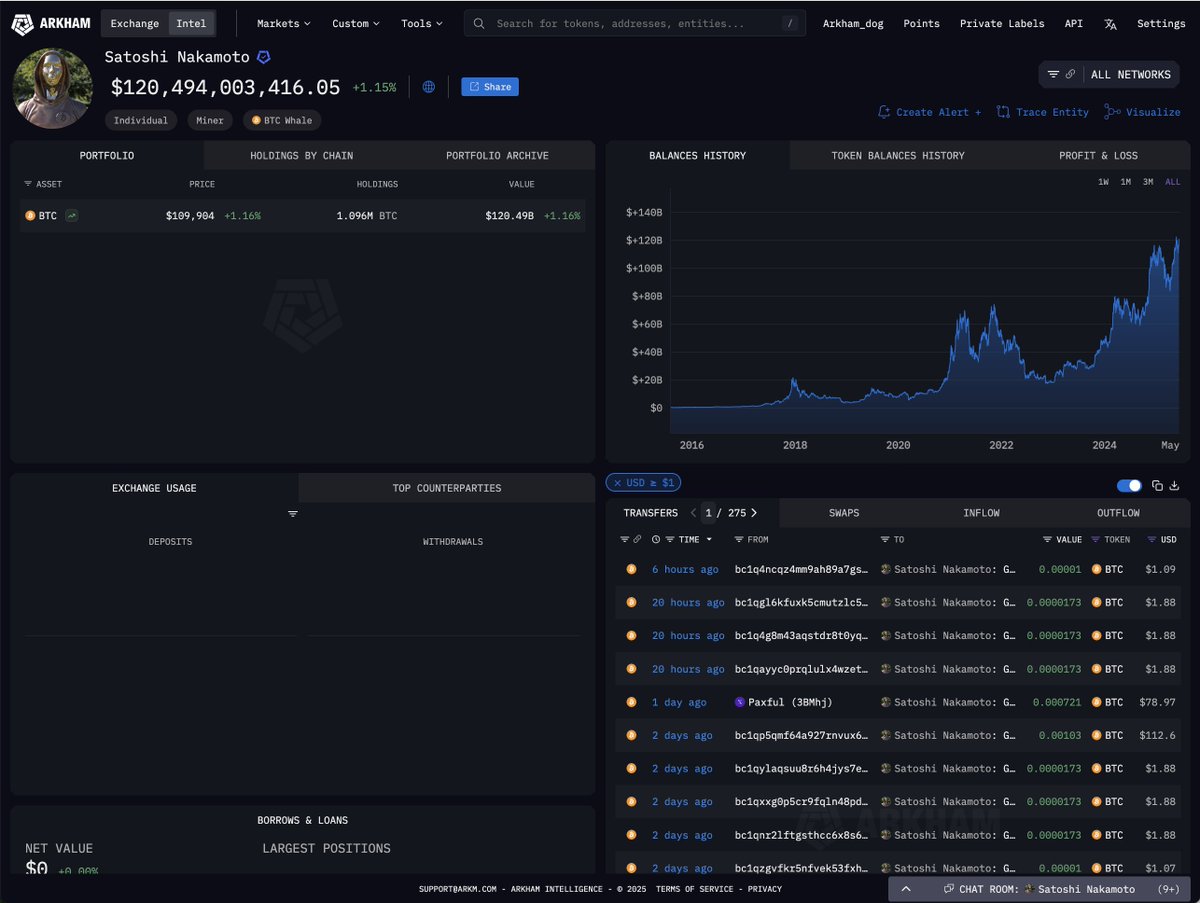Set chart range to ALL
Screen dimensions: 1200x903
pyautogui.click(x=1172, y=182)
